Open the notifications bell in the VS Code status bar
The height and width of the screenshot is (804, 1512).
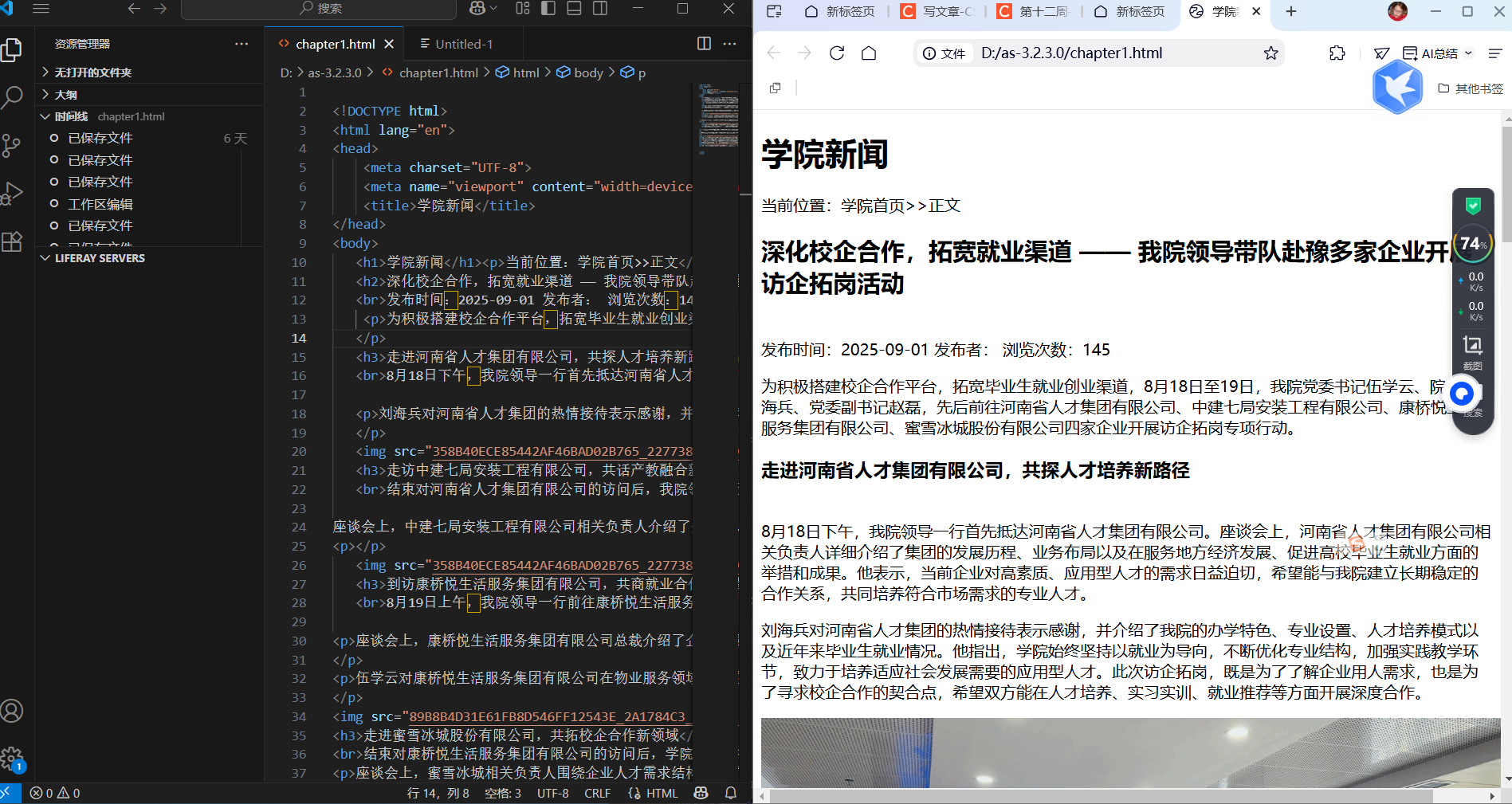click(x=730, y=794)
